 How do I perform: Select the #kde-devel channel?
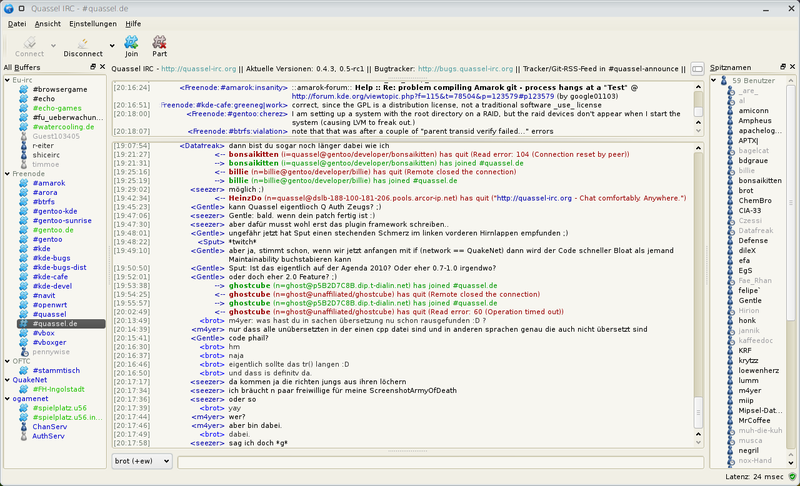click(x=52, y=286)
